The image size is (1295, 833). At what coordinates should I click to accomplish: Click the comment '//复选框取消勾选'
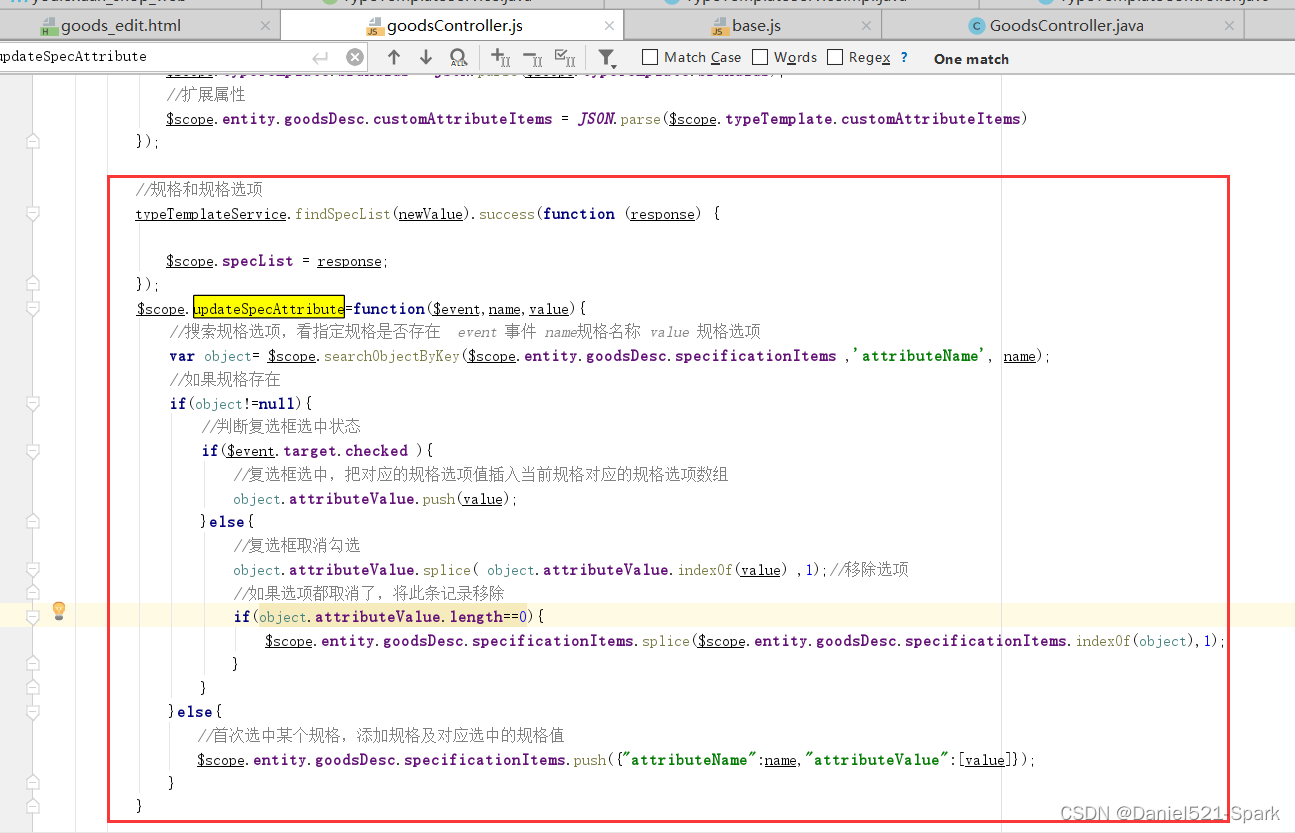[296, 546]
